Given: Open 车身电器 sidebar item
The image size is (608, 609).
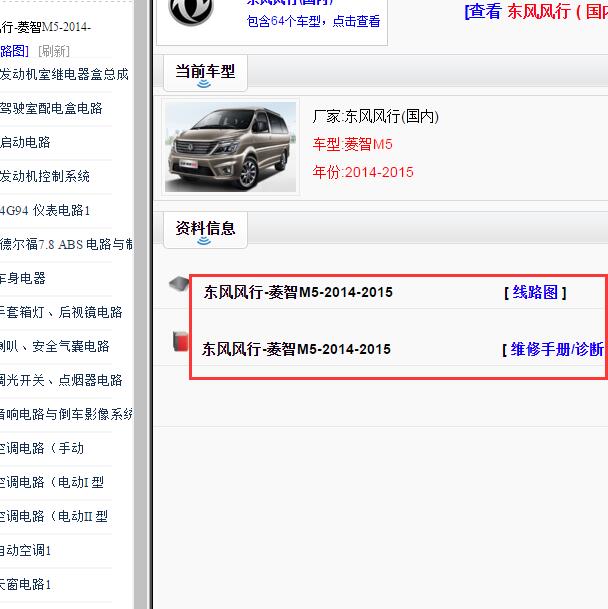Looking at the screenshot, I should 23,278.
